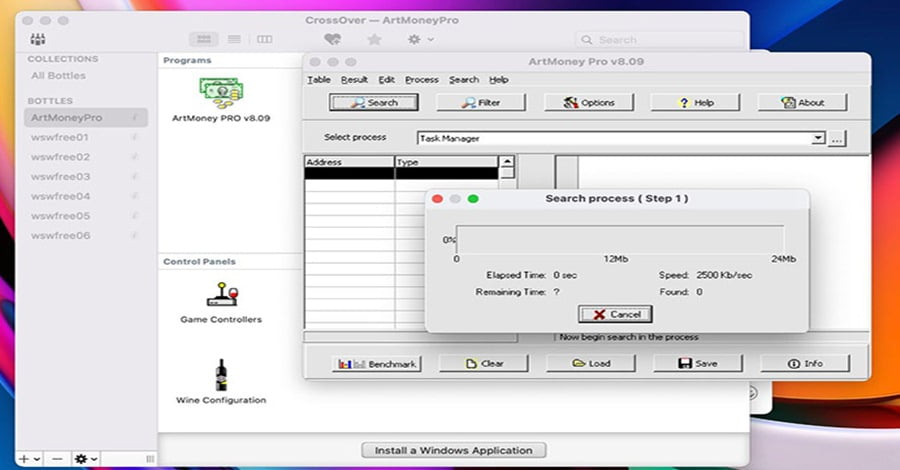
Task: Open Wine Configuration control panel
Action: coord(221,375)
